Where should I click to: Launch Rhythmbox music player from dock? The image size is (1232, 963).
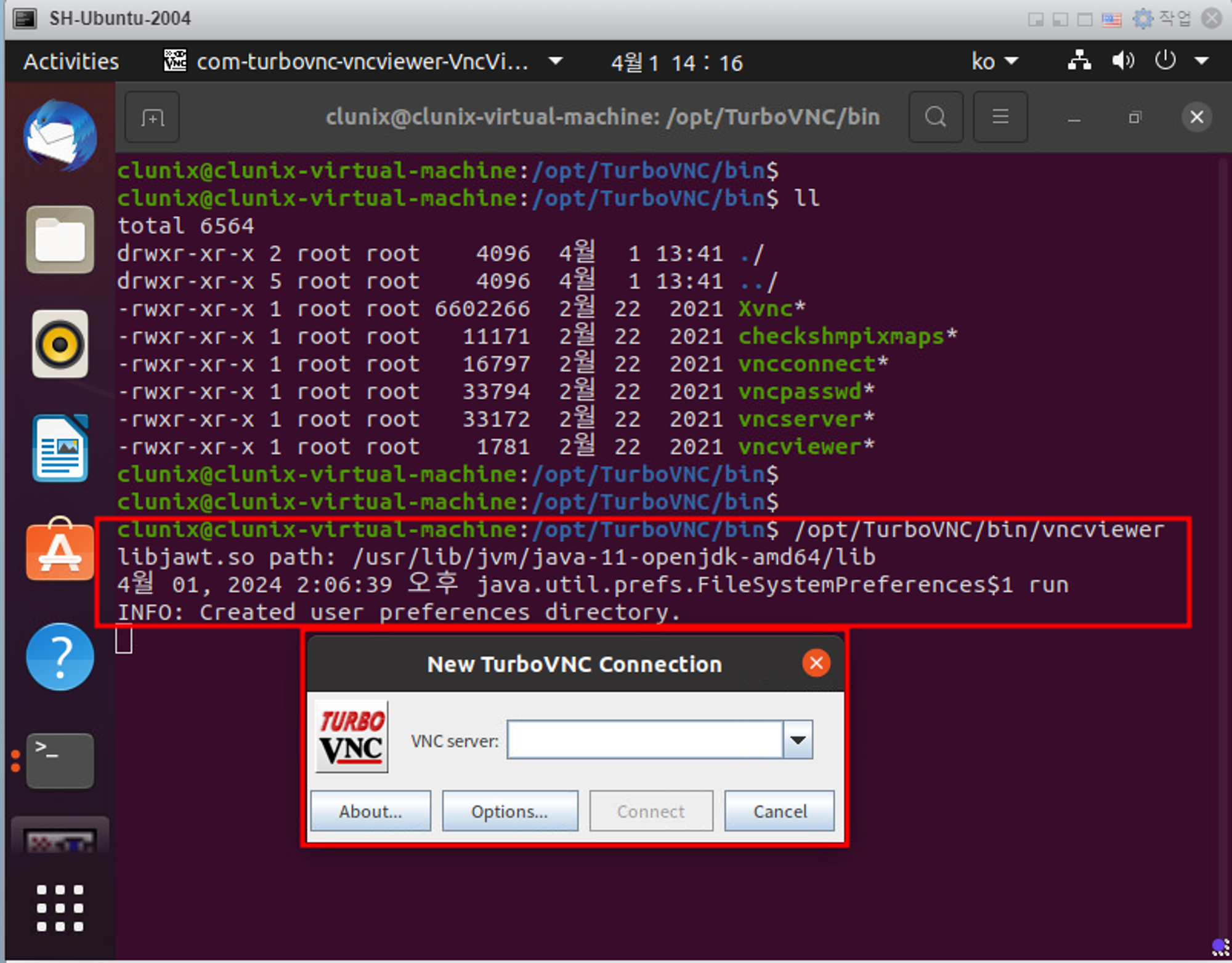tap(60, 344)
